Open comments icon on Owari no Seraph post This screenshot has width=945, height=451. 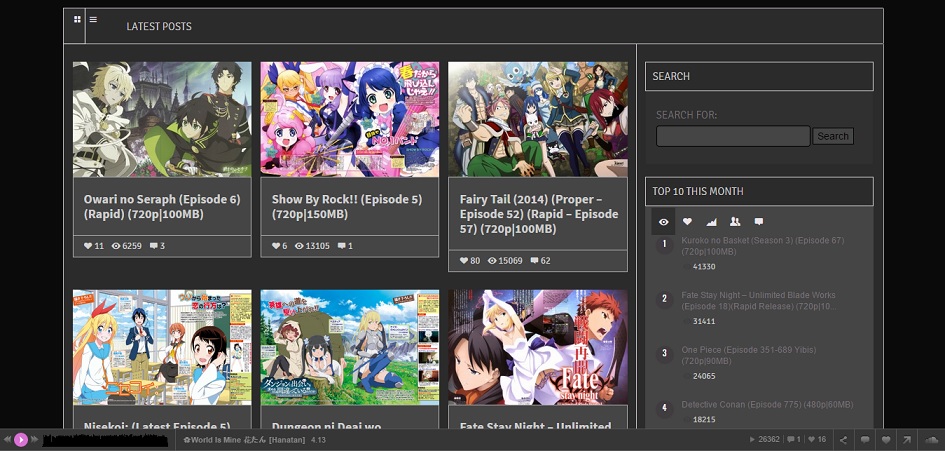(154, 246)
